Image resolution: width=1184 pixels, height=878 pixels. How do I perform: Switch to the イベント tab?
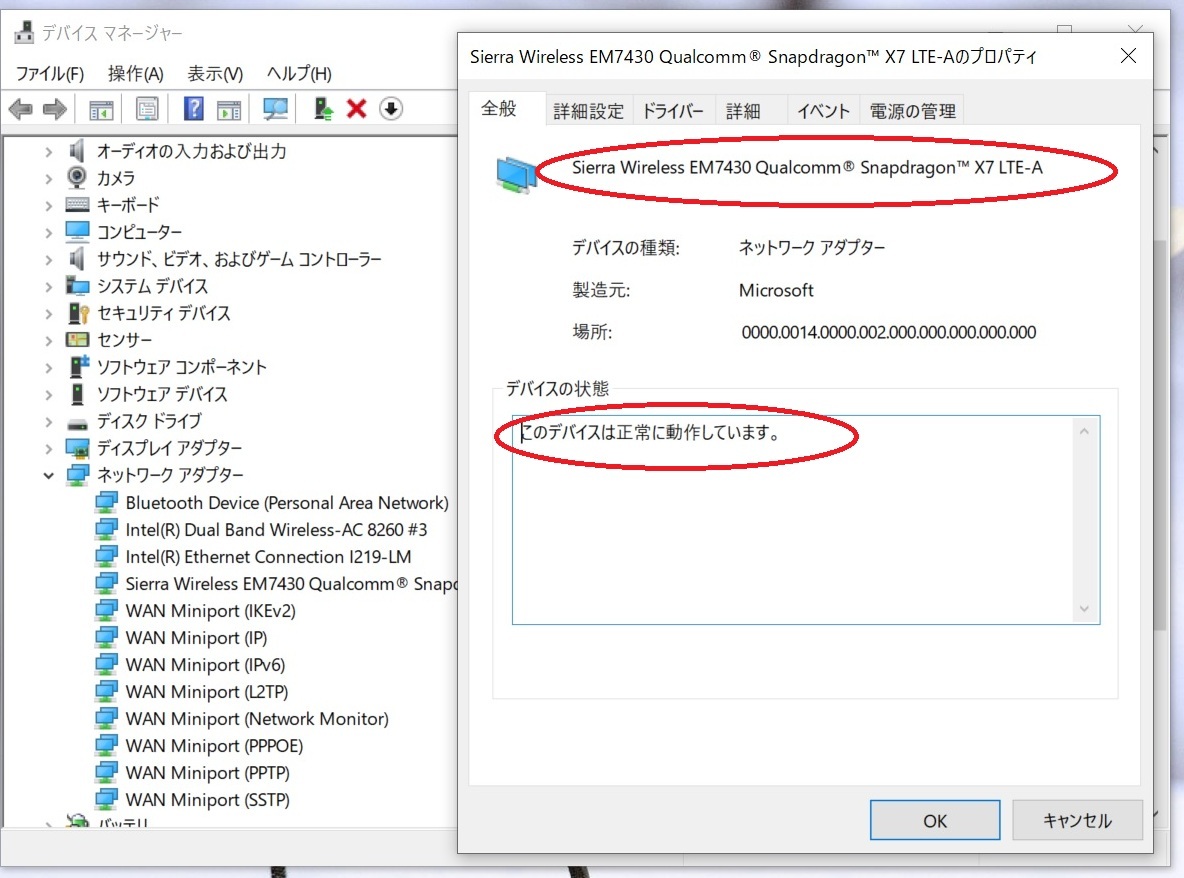(x=823, y=111)
